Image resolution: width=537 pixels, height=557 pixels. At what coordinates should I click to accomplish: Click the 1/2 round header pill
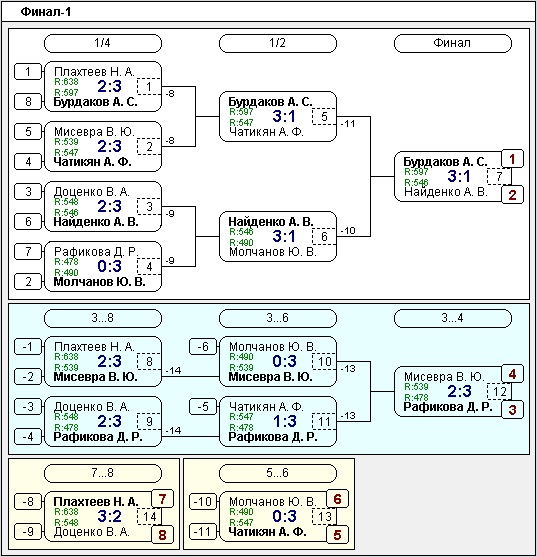(277, 43)
